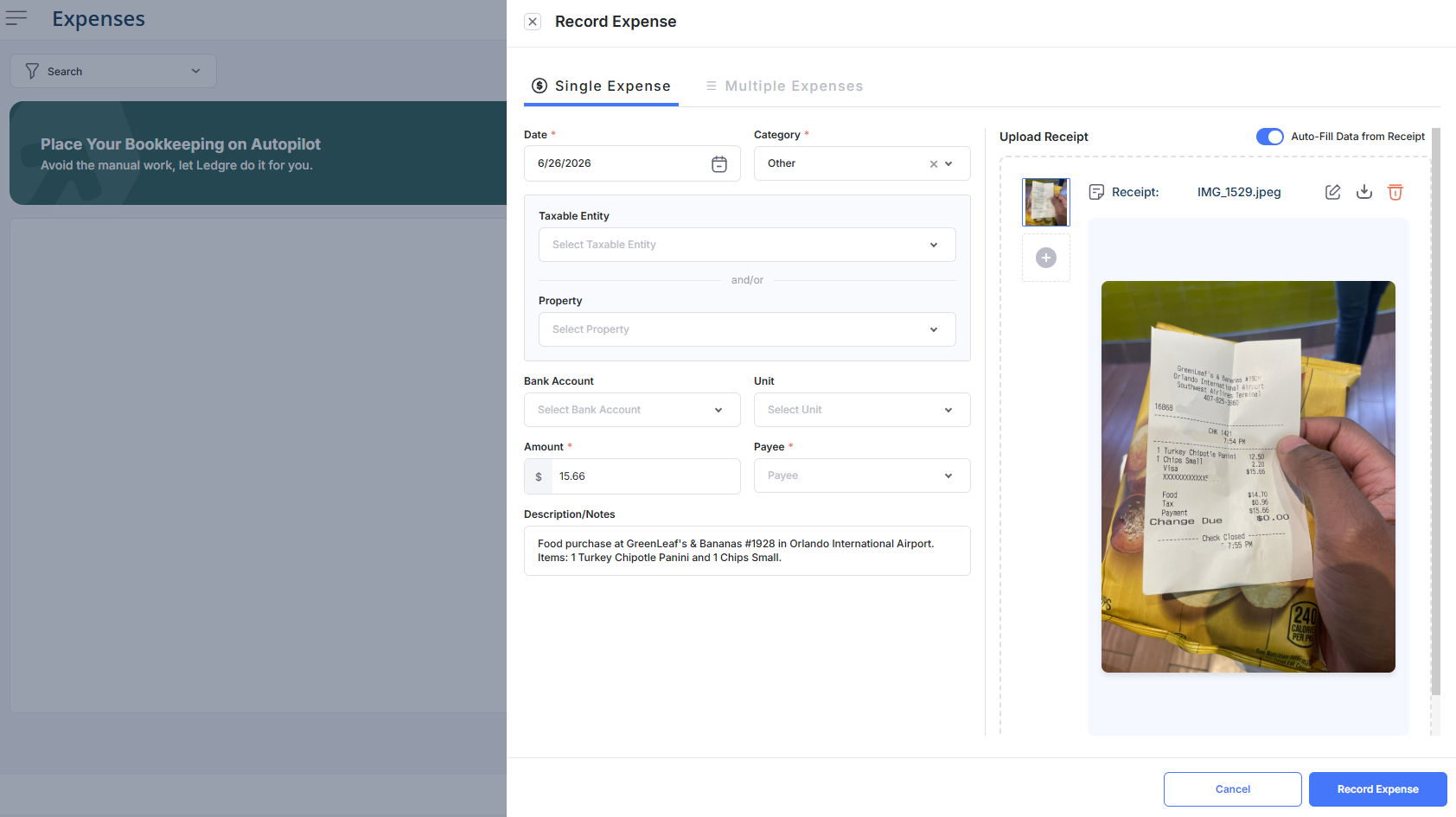Open Select Property dropdown
The height and width of the screenshot is (817, 1456).
coord(747,329)
